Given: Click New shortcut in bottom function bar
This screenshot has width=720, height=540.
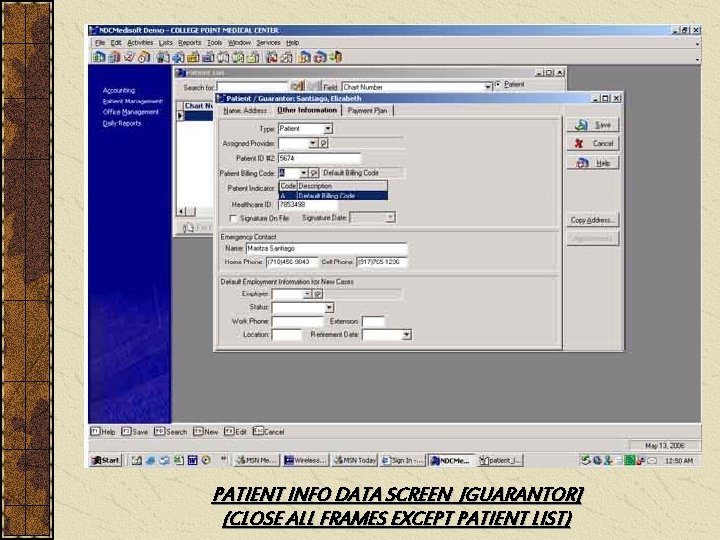Looking at the screenshot, I should point(206,432).
